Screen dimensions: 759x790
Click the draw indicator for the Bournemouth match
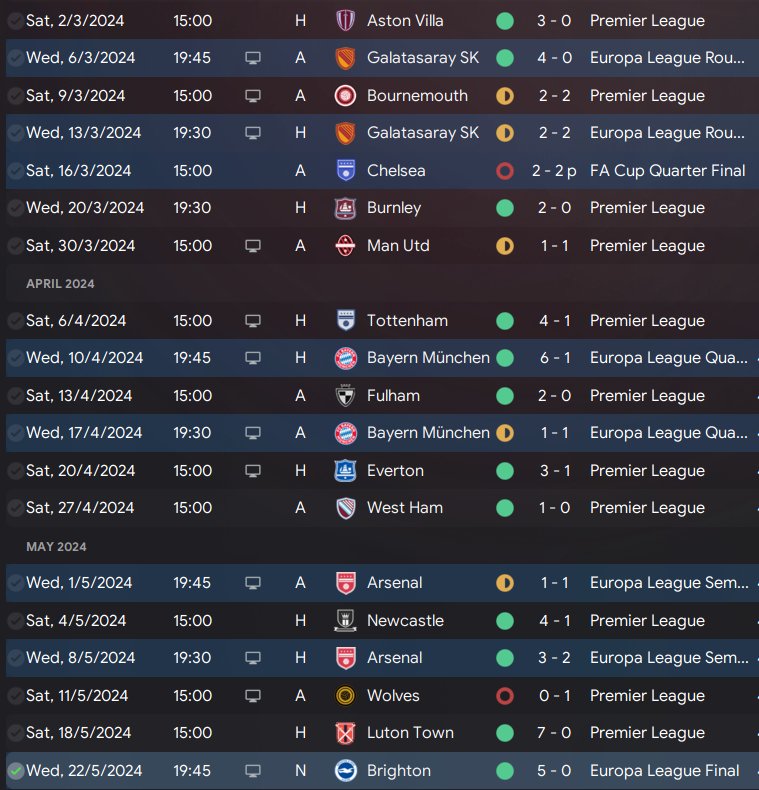coord(505,96)
